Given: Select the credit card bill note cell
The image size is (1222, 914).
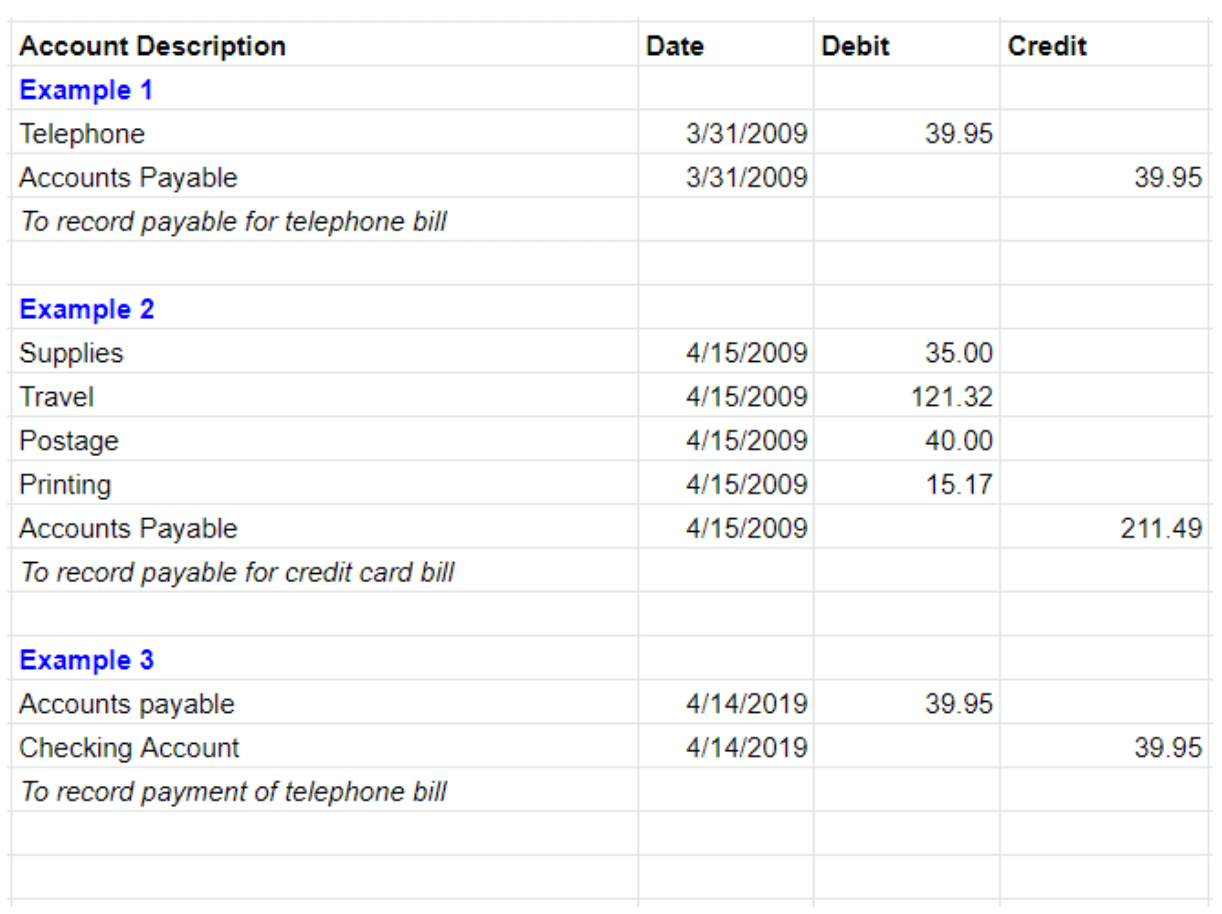Looking at the screenshot, I should pyautogui.click(x=237, y=572).
